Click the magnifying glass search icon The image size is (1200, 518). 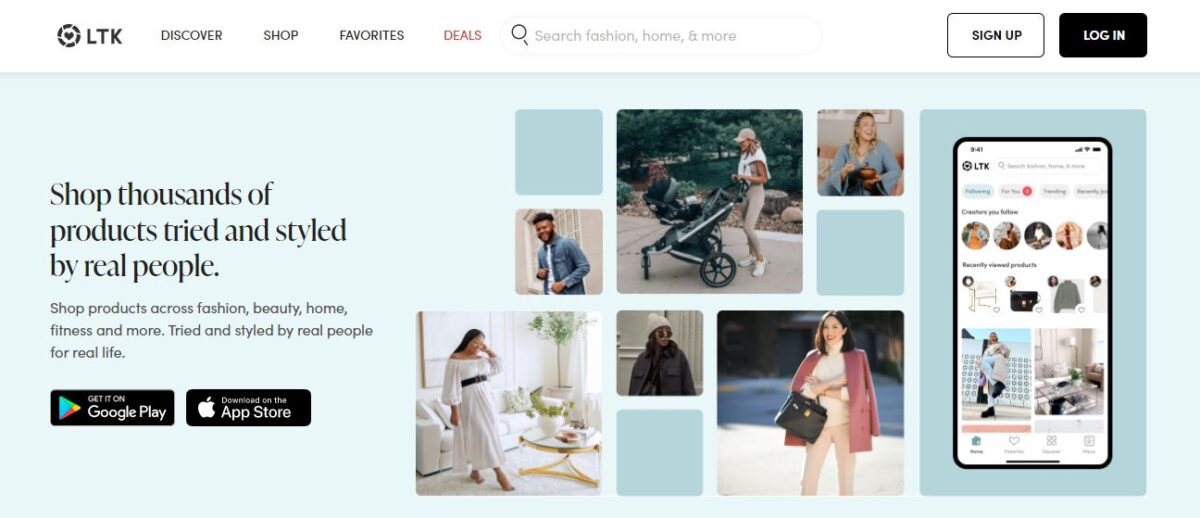[x=519, y=35]
